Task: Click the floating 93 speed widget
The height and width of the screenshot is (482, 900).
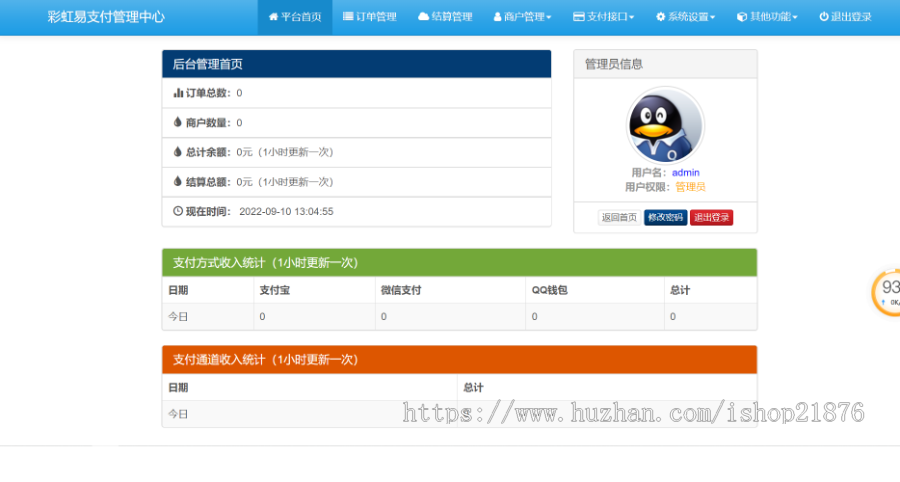Action: 886,293
